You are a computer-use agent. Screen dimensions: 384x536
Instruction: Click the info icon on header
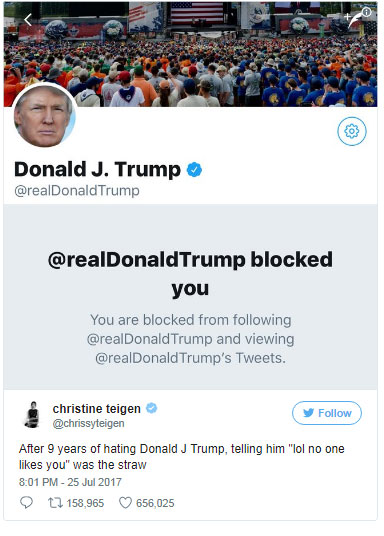367,12
